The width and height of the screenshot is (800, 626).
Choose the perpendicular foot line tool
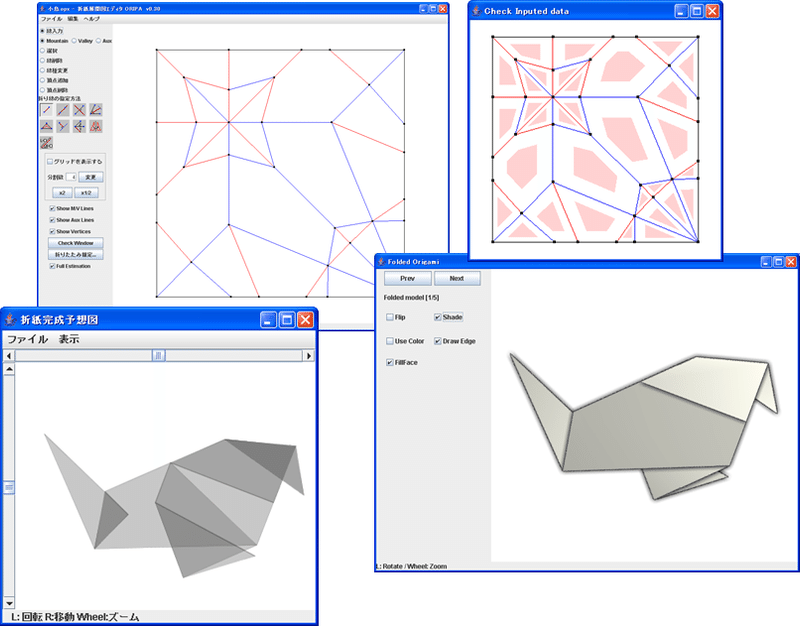[x=63, y=126]
